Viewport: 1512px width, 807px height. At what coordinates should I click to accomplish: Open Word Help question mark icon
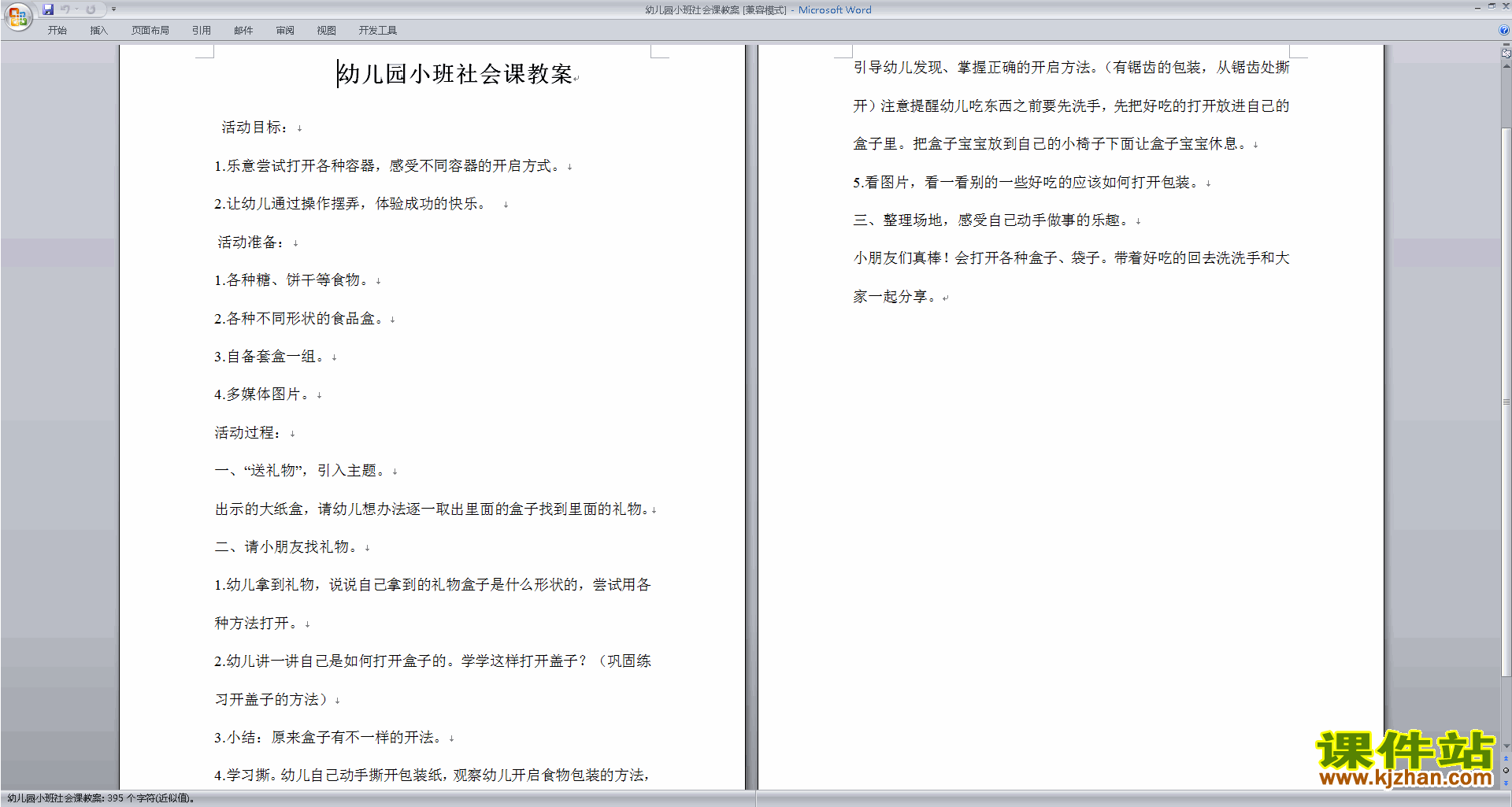pos(1504,31)
